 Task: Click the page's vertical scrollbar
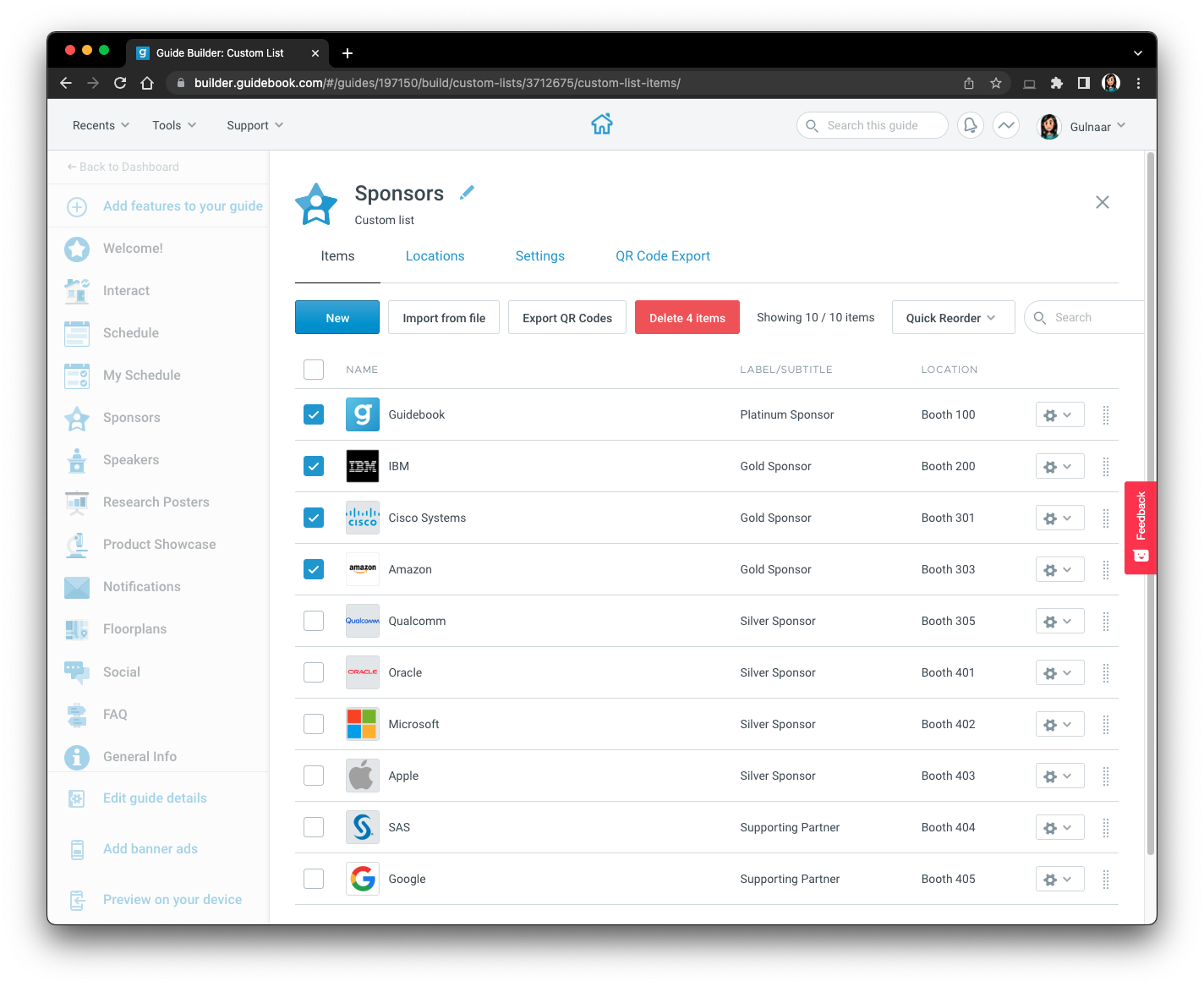point(1151,503)
